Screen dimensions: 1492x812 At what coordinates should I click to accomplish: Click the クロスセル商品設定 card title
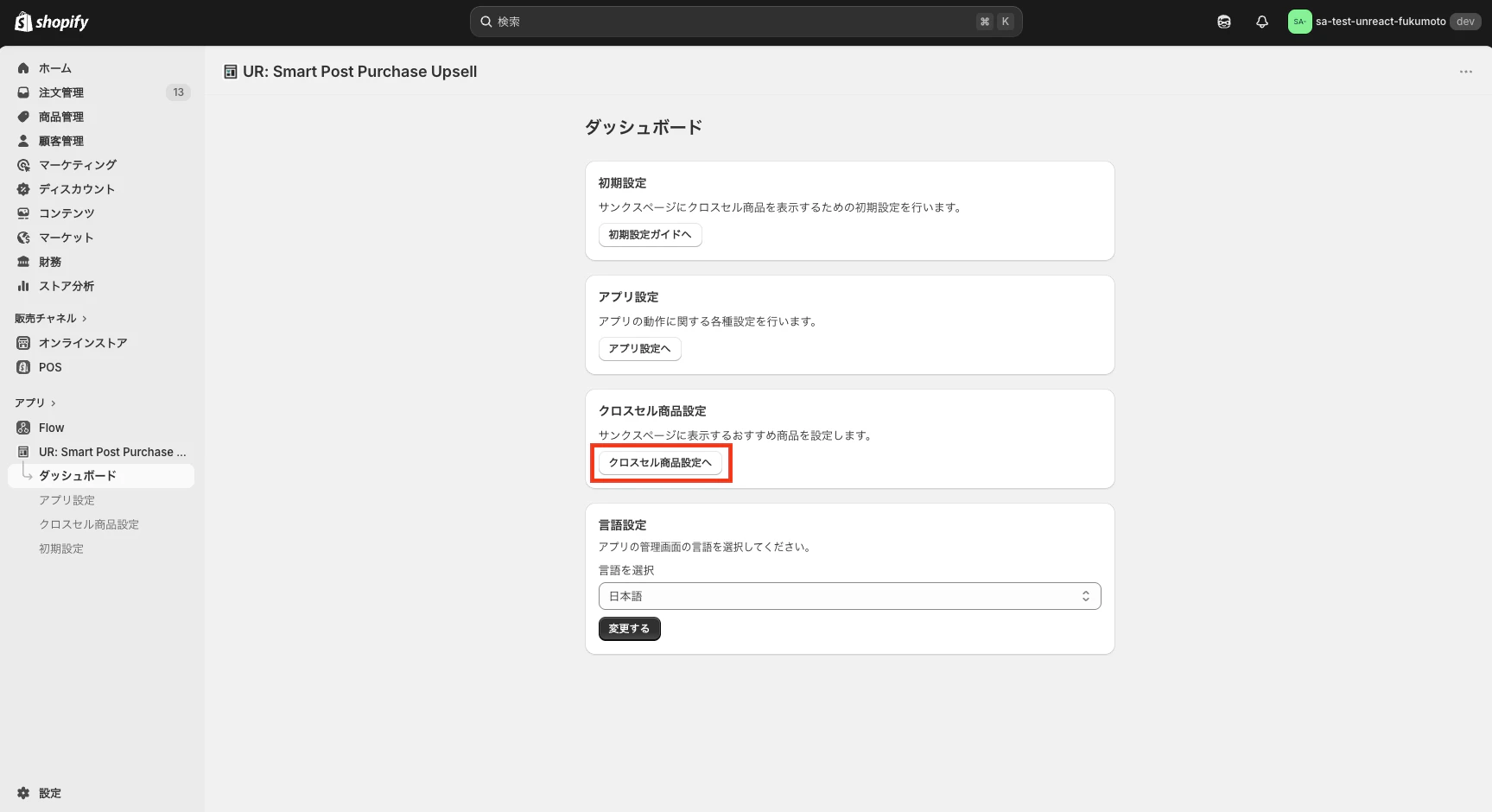(652, 411)
